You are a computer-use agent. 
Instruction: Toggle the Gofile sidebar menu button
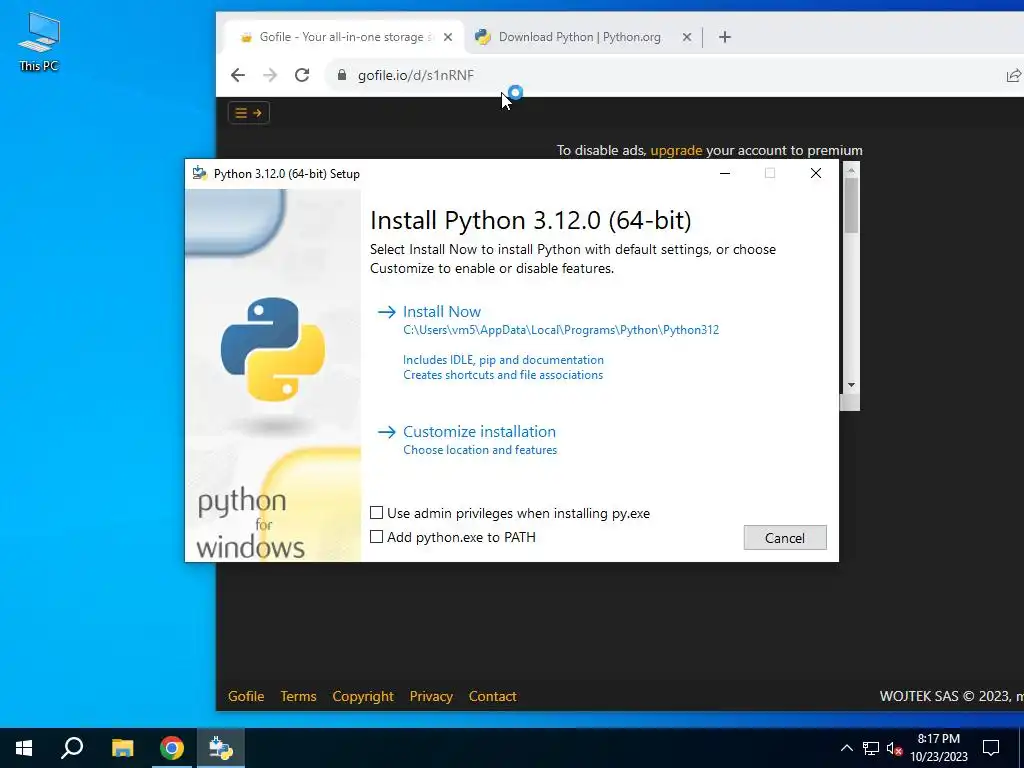249,113
